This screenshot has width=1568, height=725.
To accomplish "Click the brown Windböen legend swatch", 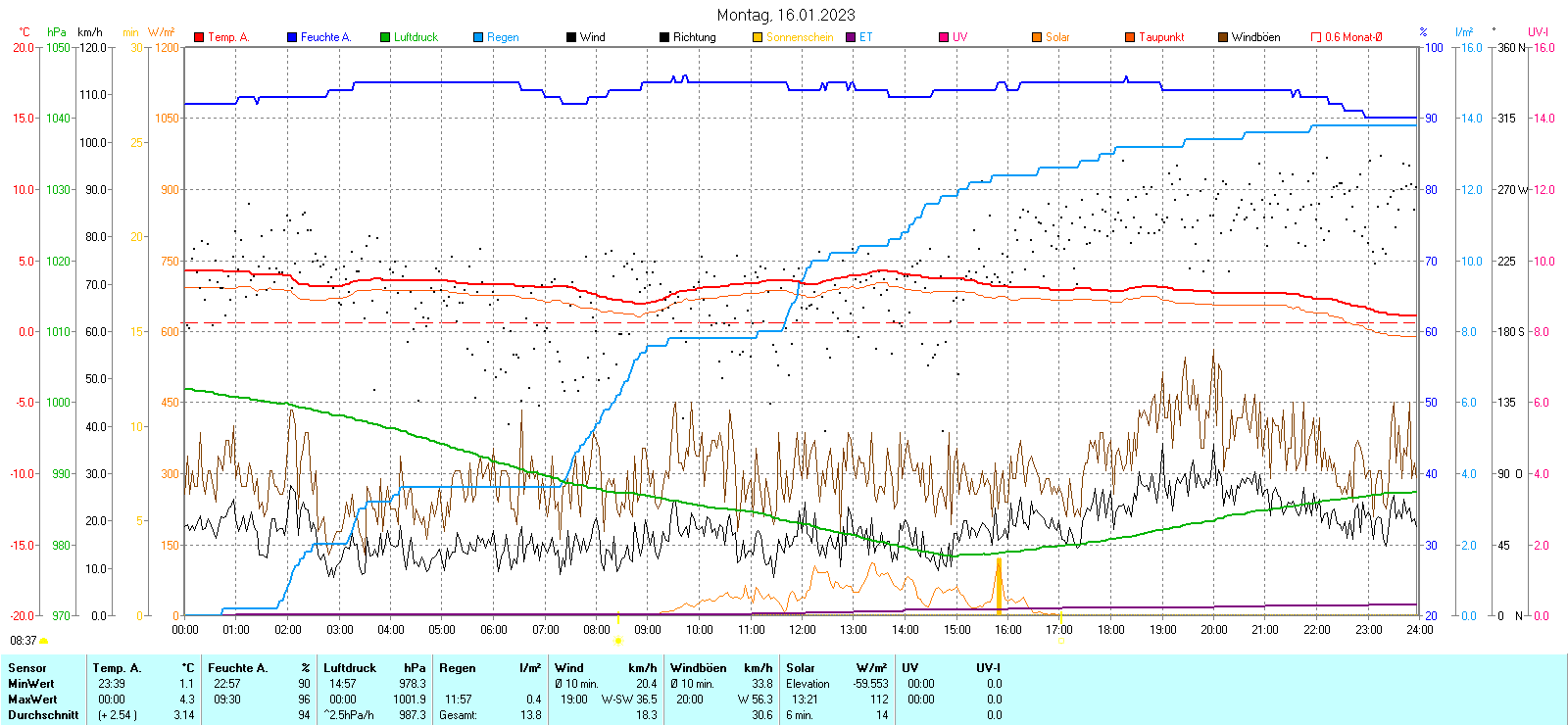I will coord(1223,37).
